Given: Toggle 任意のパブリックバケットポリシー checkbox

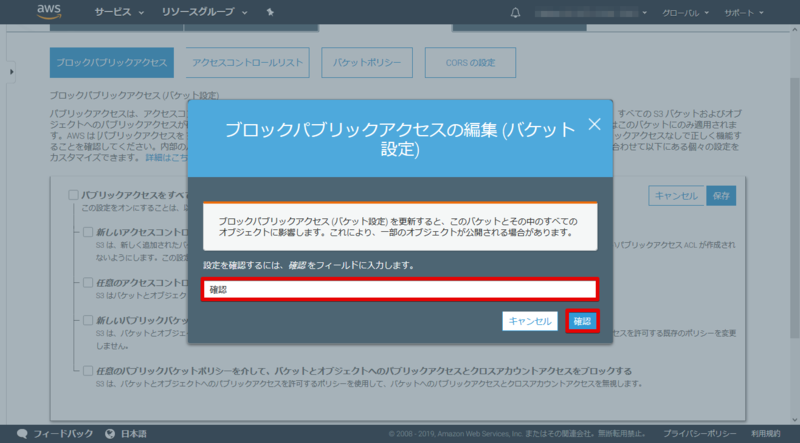Looking at the screenshot, I should [x=88, y=371].
